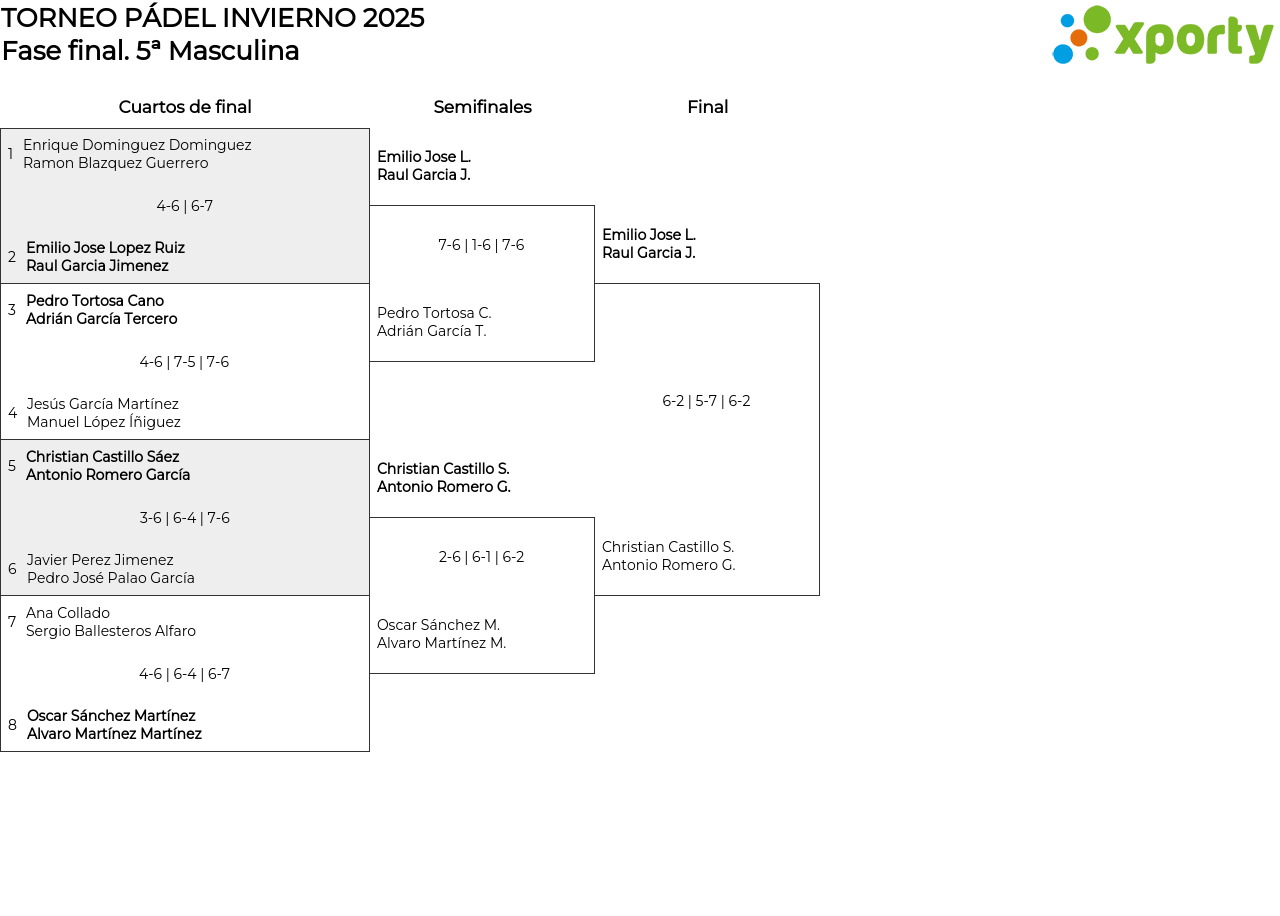Open semifinal score 2-6 | 6-1 | 6-2

(x=481, y=557)
